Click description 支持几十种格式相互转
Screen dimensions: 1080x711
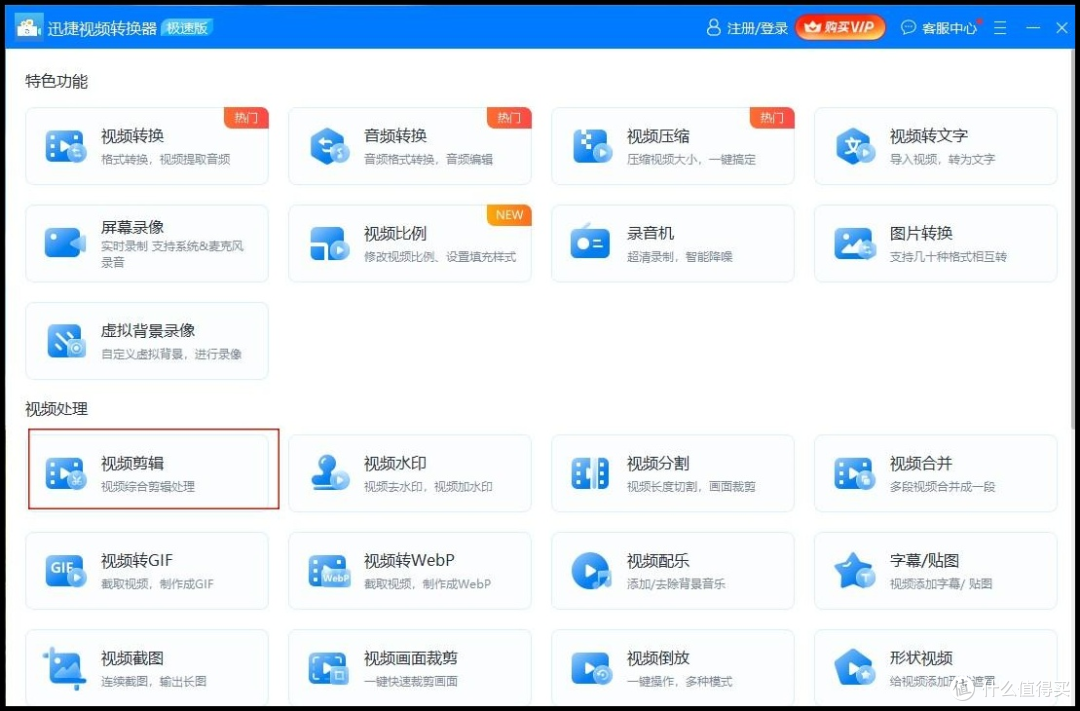click(948, 257)
